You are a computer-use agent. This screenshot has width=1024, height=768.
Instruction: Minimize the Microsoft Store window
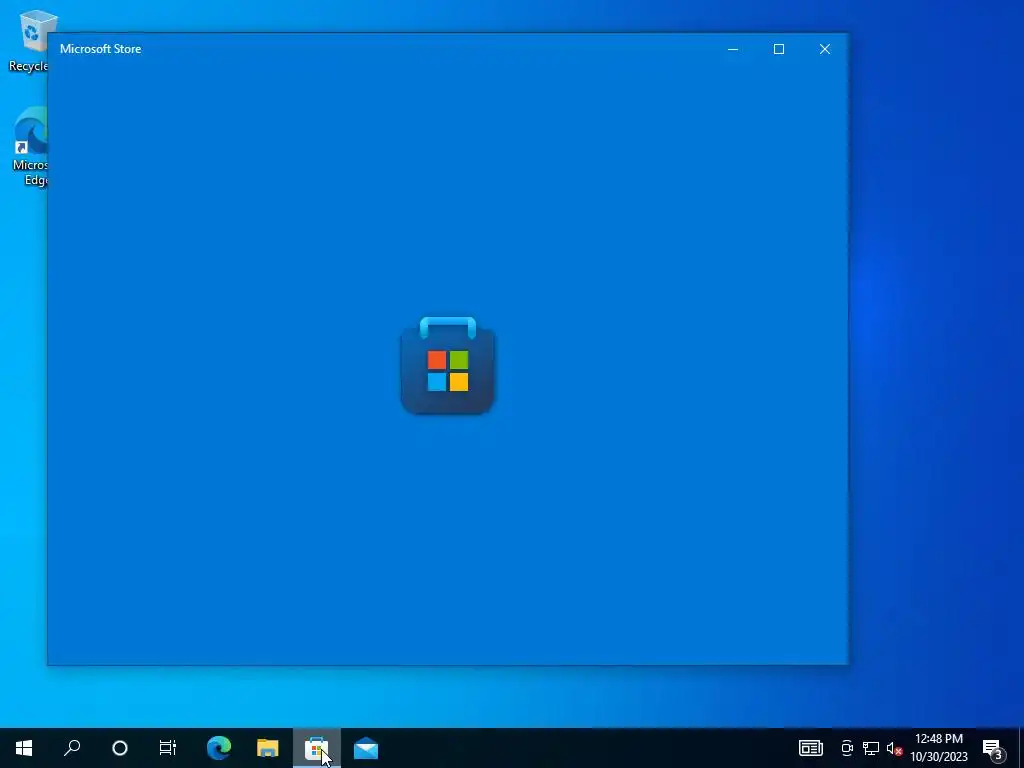733,49
